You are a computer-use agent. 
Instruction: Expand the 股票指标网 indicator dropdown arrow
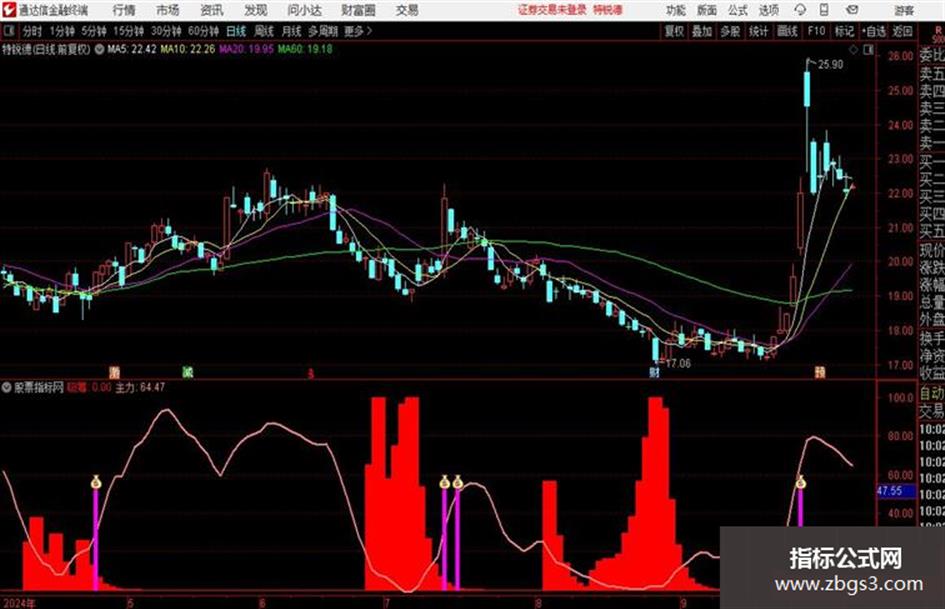coord(7,387)
